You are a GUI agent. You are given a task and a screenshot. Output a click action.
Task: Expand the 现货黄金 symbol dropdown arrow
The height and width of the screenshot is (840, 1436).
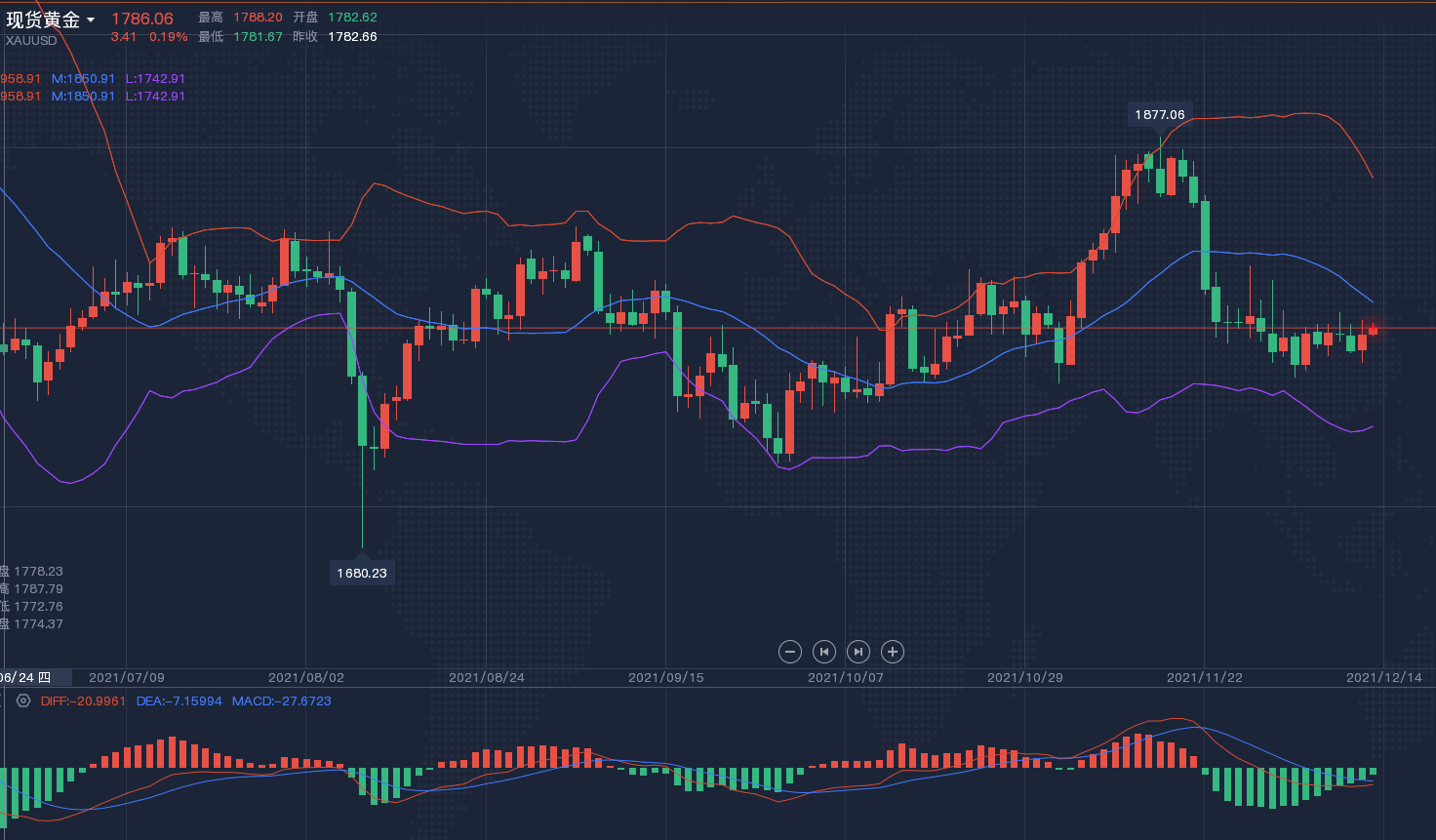tap(91, 20)
